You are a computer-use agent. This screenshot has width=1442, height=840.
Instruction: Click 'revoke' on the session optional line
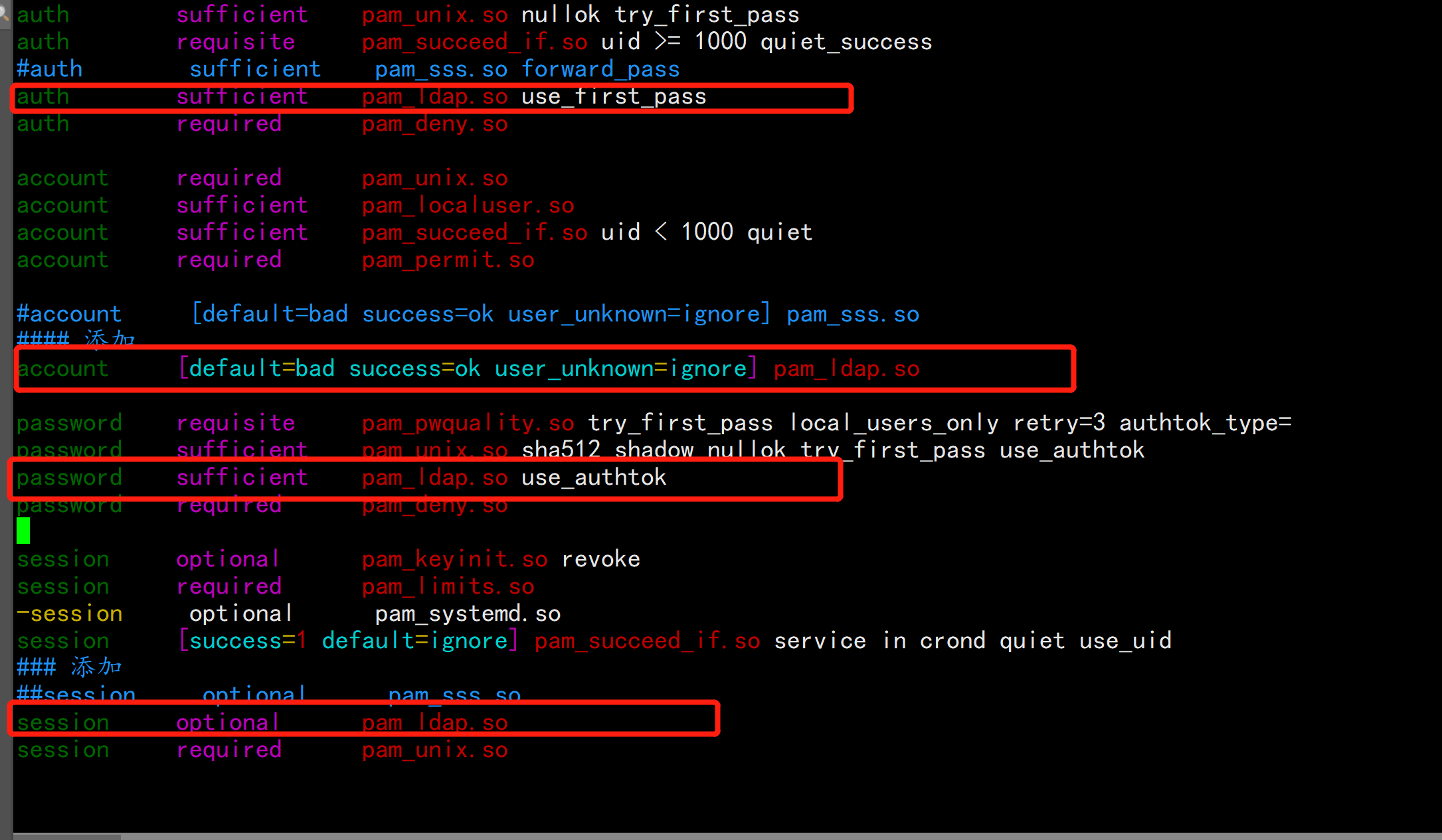pyautogui.click(x=600, y=559)
